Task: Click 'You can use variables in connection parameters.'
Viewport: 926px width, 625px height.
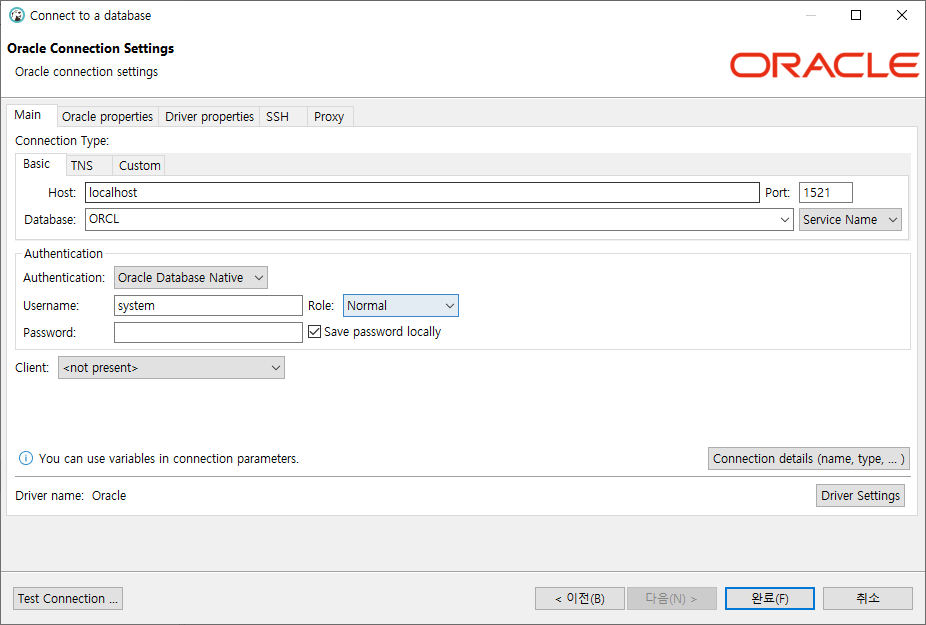Action: tap(169, 458)
